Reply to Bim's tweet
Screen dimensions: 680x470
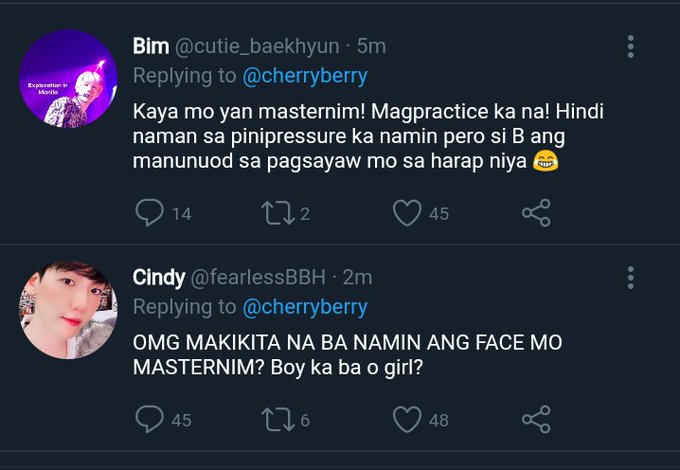coord(148,212)
